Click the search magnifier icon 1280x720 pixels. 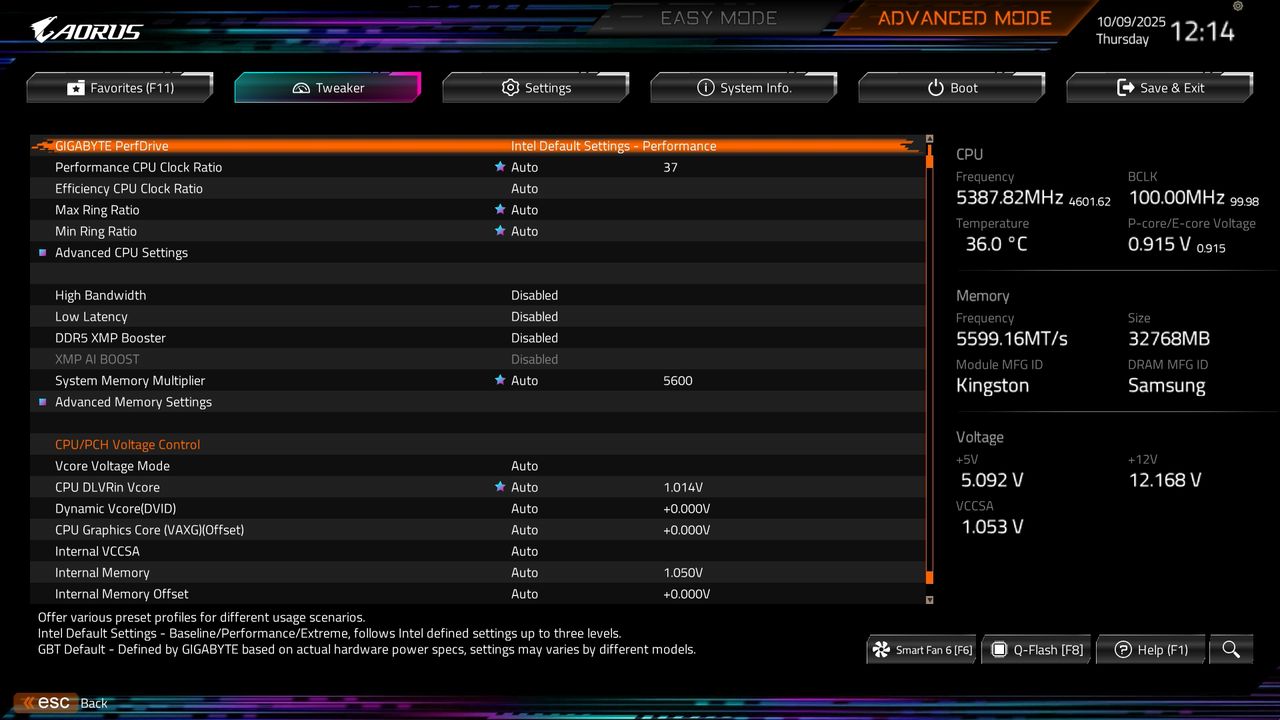pos(1231,649)
